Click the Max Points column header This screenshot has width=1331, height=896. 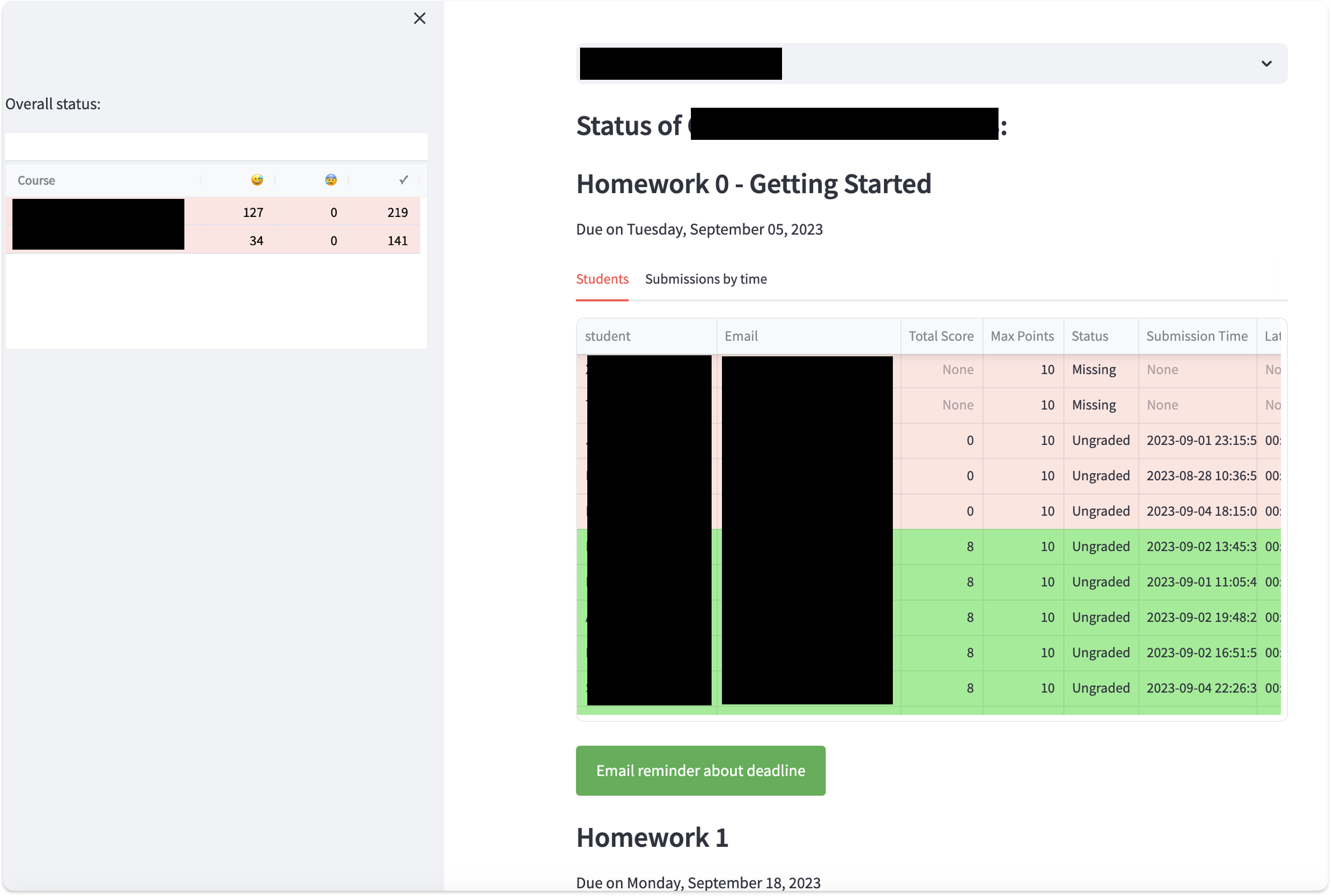pyautogui.click(x=1021, y=336)
